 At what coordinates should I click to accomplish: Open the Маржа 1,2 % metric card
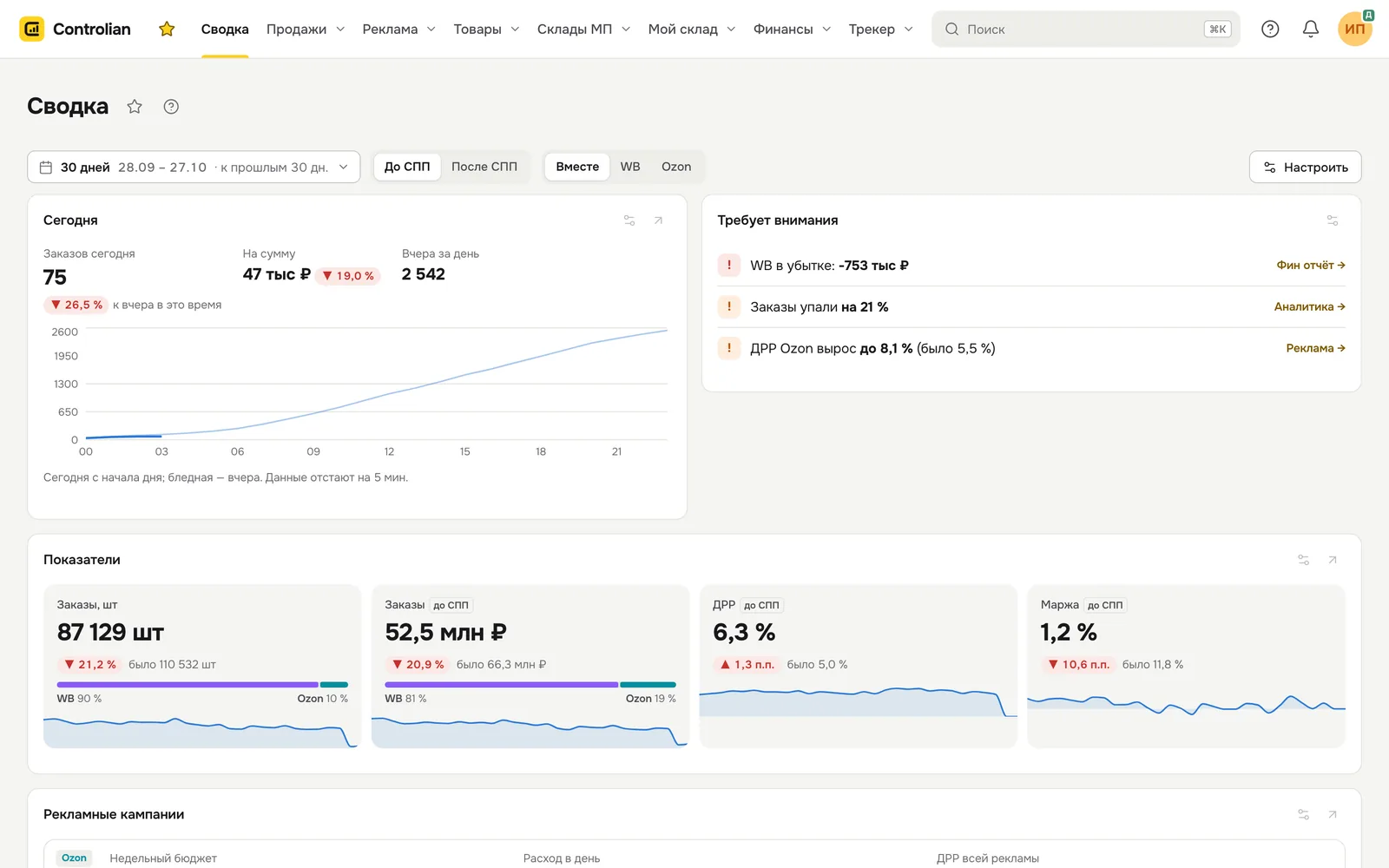point(1186,666)
